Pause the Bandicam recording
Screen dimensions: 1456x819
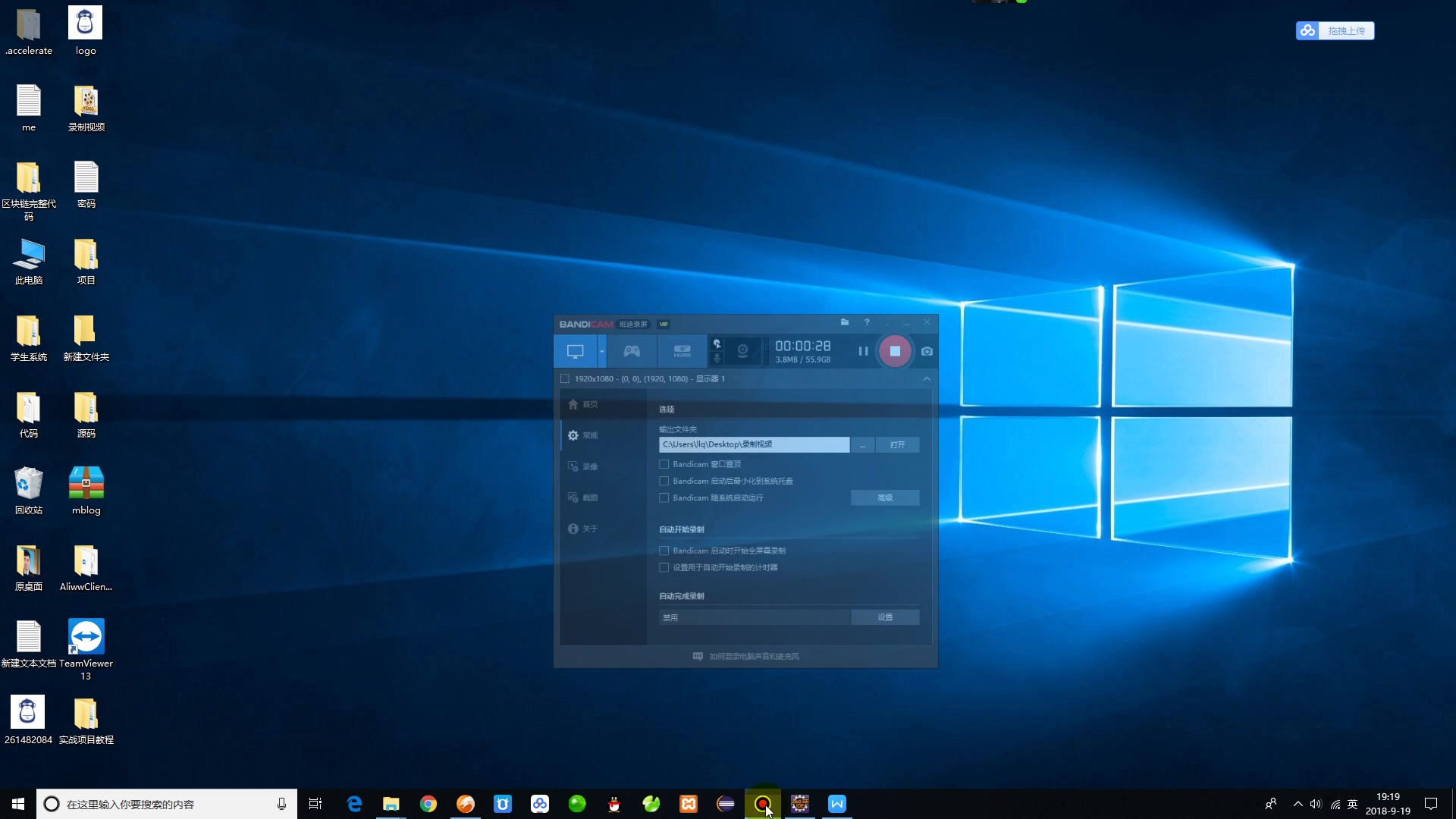click(x=863, y=351)
